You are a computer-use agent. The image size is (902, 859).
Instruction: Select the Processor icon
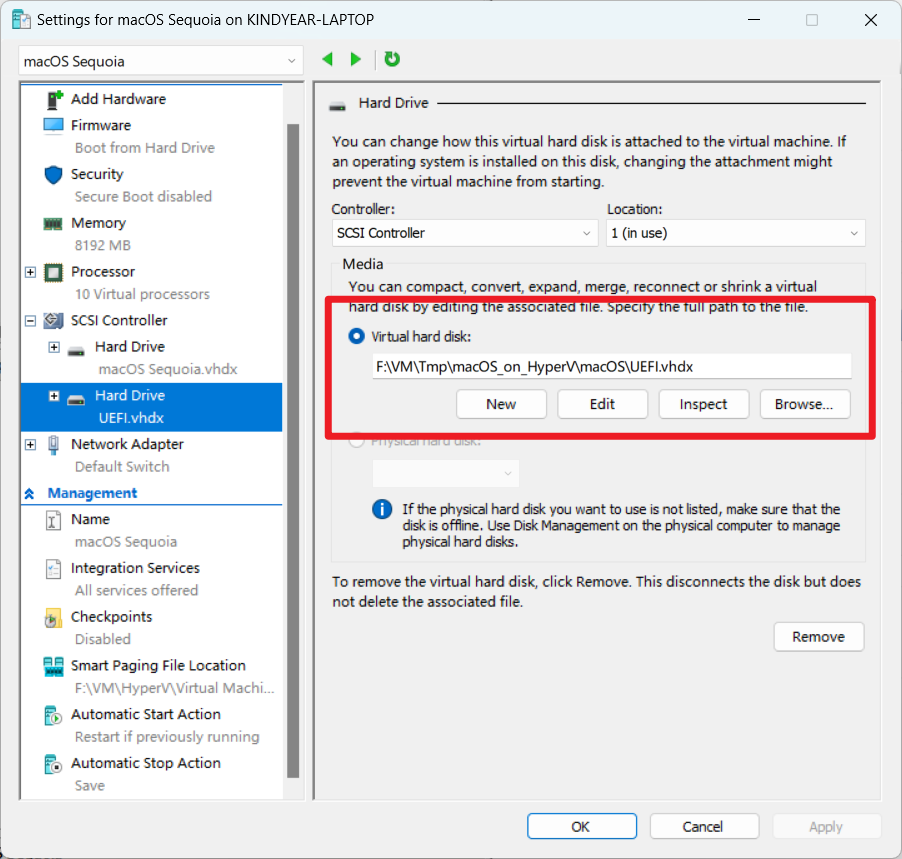point(53,272)
